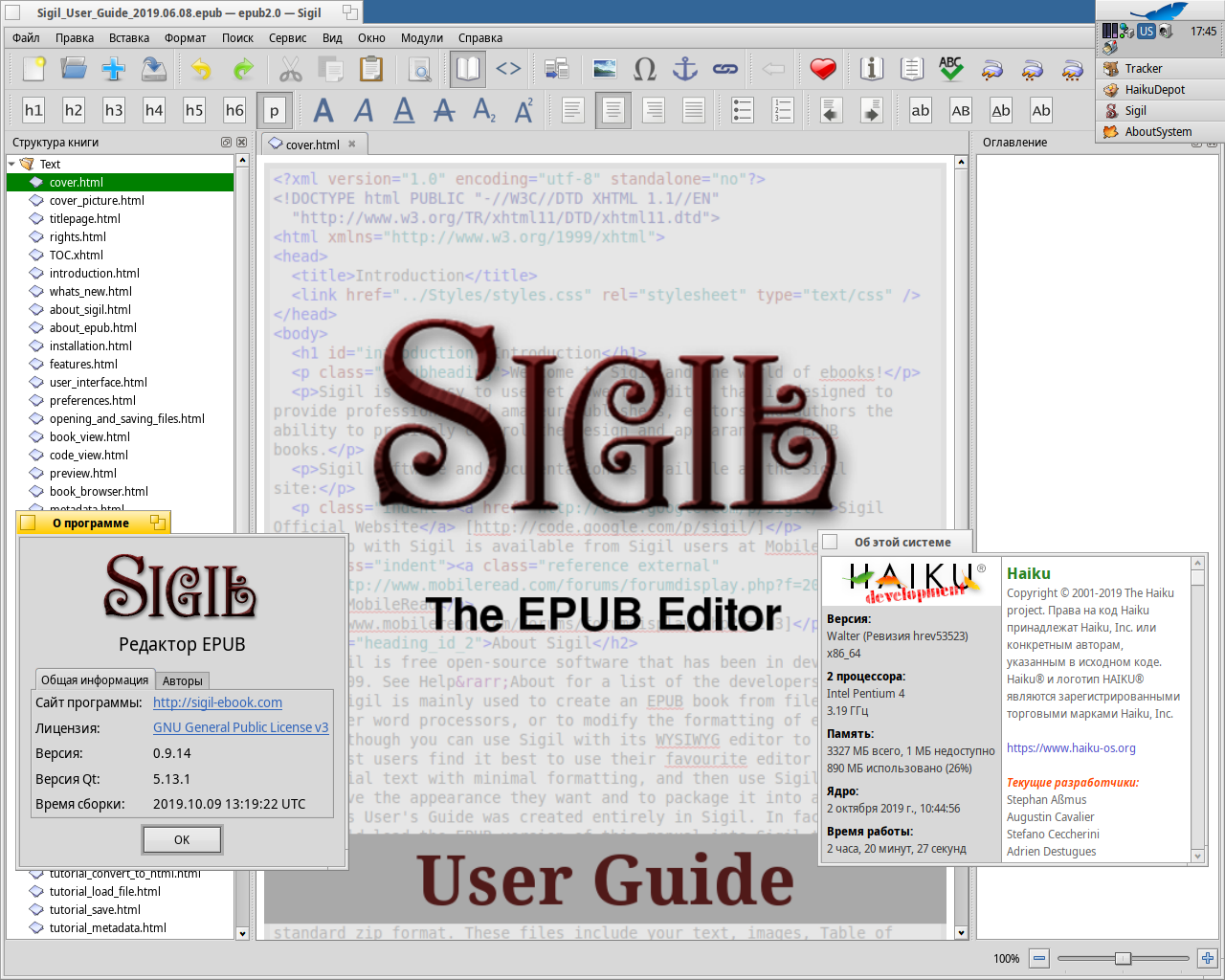Increase indent with right arrow icon
The height and width of the screenshot is (980, 1225).
(x=871, y=110)
